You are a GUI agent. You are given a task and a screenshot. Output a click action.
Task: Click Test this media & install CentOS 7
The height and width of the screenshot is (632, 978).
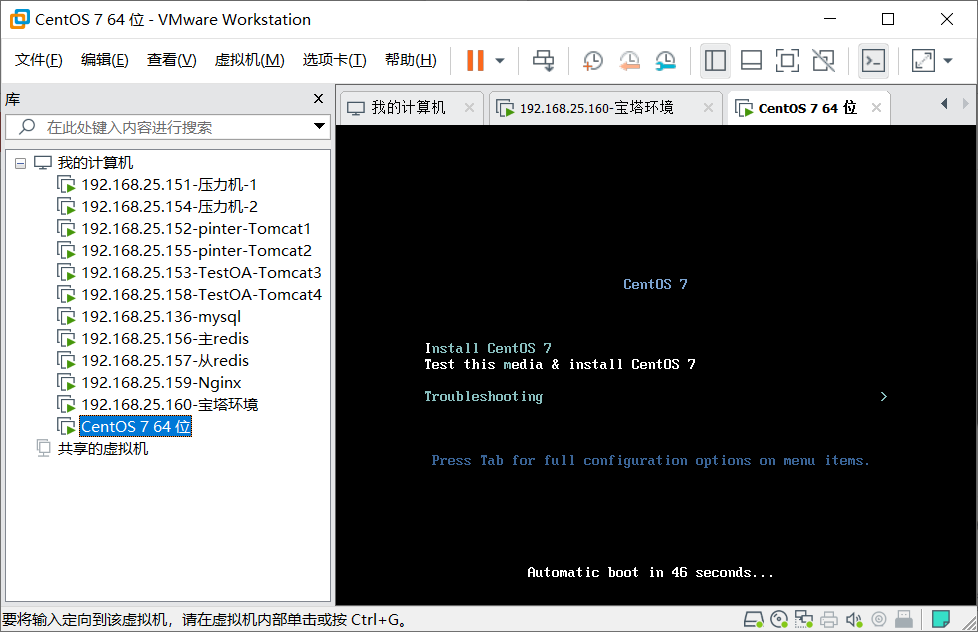pos(560,364)
